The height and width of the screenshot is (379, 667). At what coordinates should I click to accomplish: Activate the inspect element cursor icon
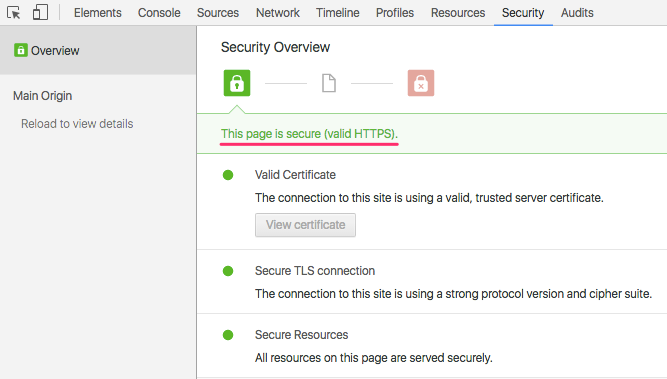click(x=14, y=13)
